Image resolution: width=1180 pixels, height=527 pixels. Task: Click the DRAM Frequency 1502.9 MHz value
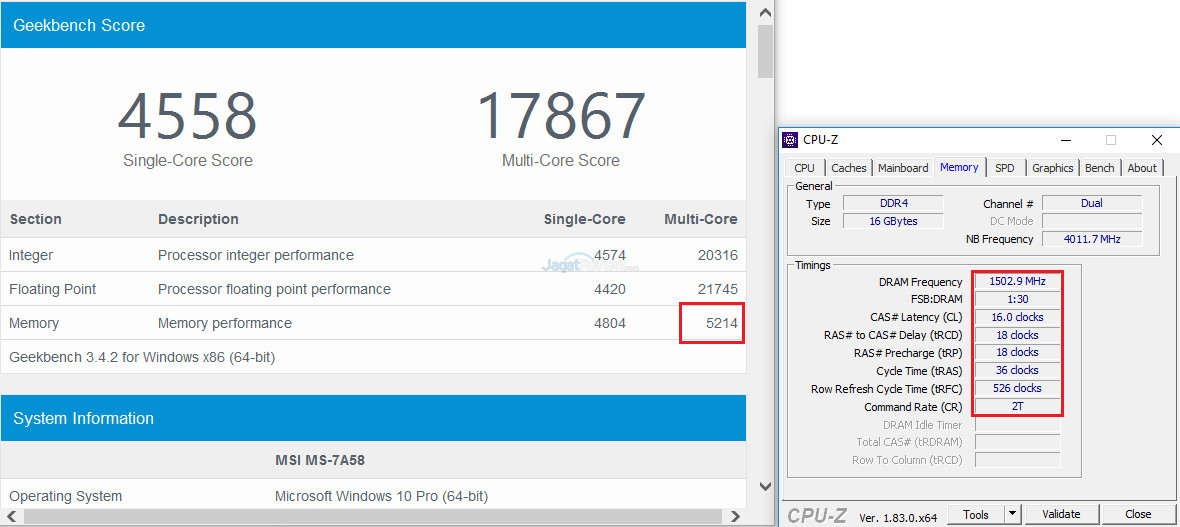click(1017, 282)
